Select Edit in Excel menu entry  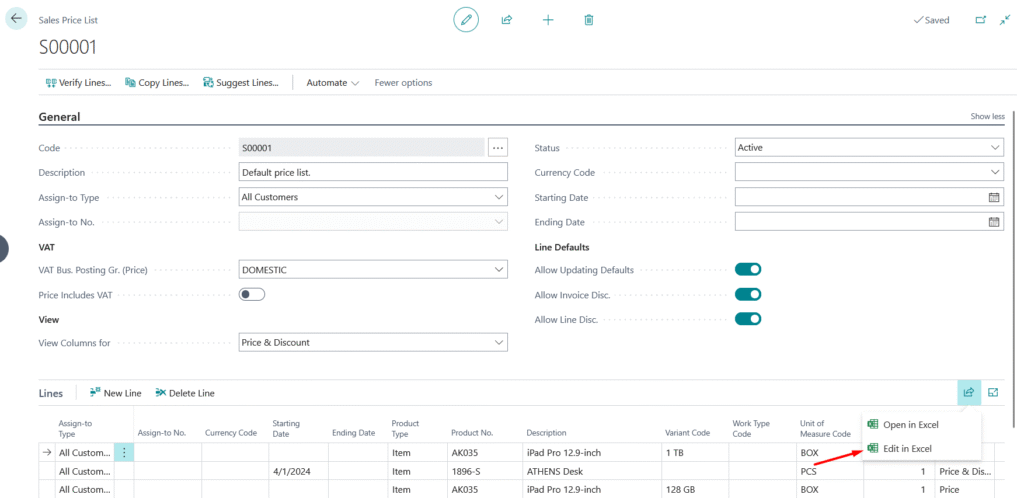pyautogui.click(x=907, y=449)
